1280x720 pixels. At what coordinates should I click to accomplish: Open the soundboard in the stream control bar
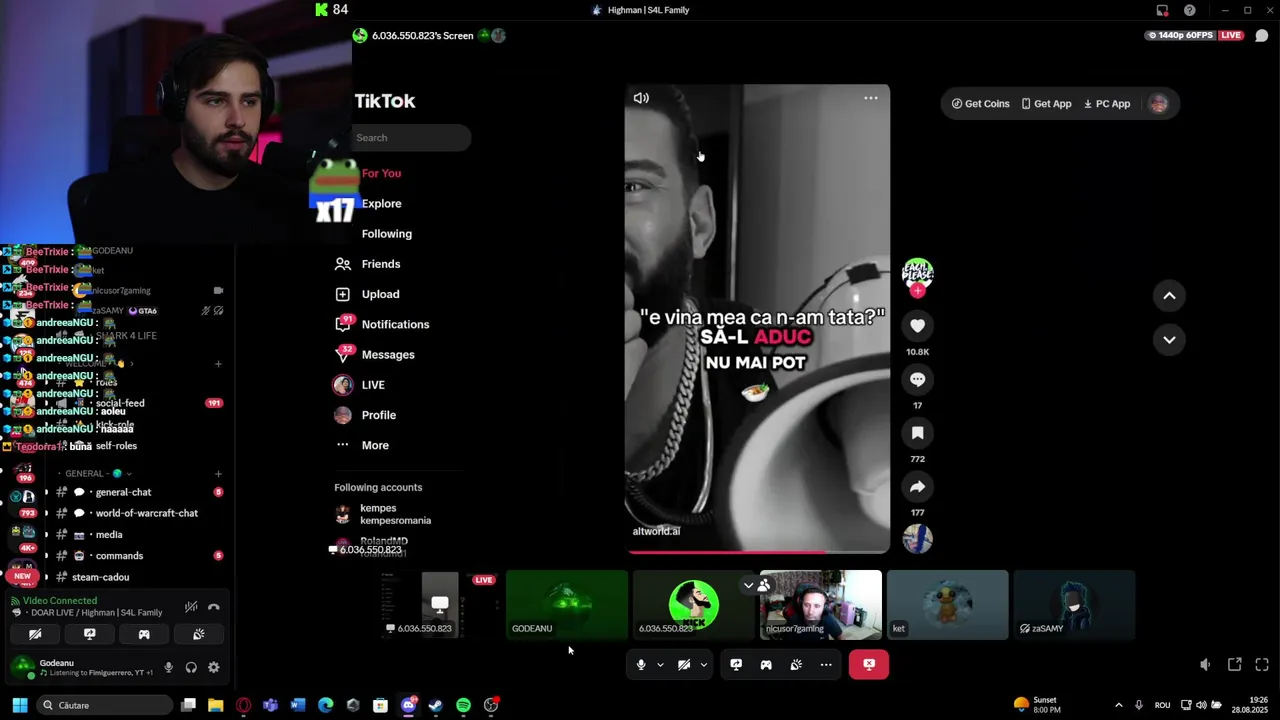[x=796, y=664]
